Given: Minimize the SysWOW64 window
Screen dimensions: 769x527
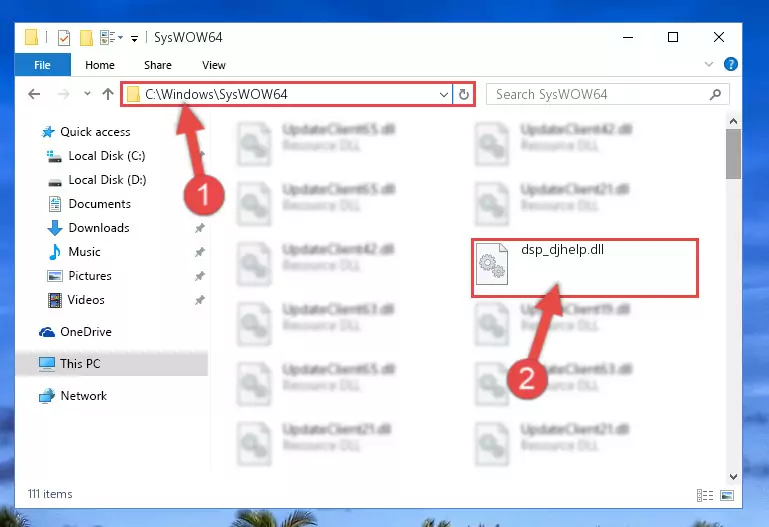Looking at the screenshot, I should [628, 37].
